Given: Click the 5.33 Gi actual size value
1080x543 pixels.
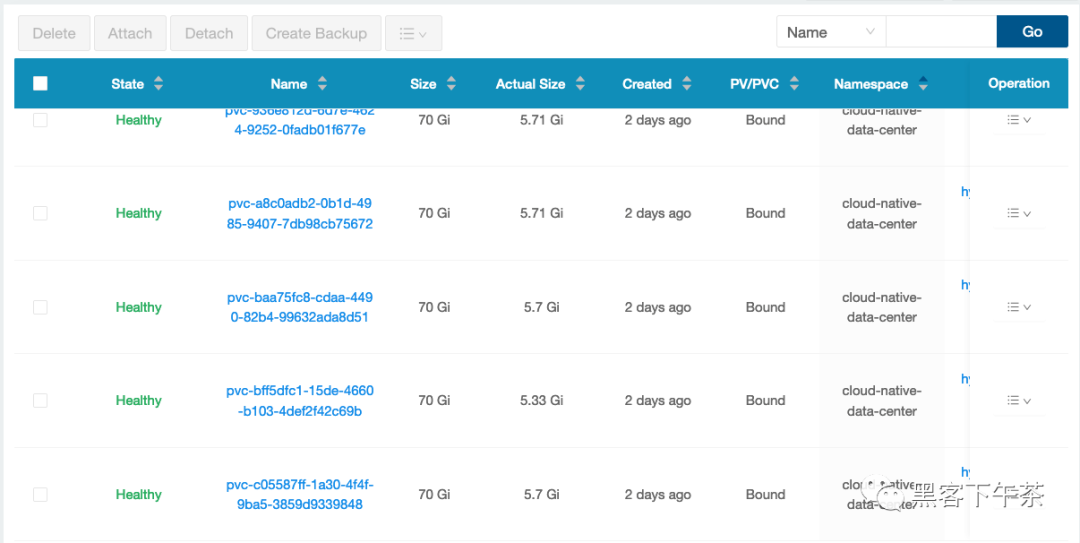Looking at the screenshot, I should point(541,400).
